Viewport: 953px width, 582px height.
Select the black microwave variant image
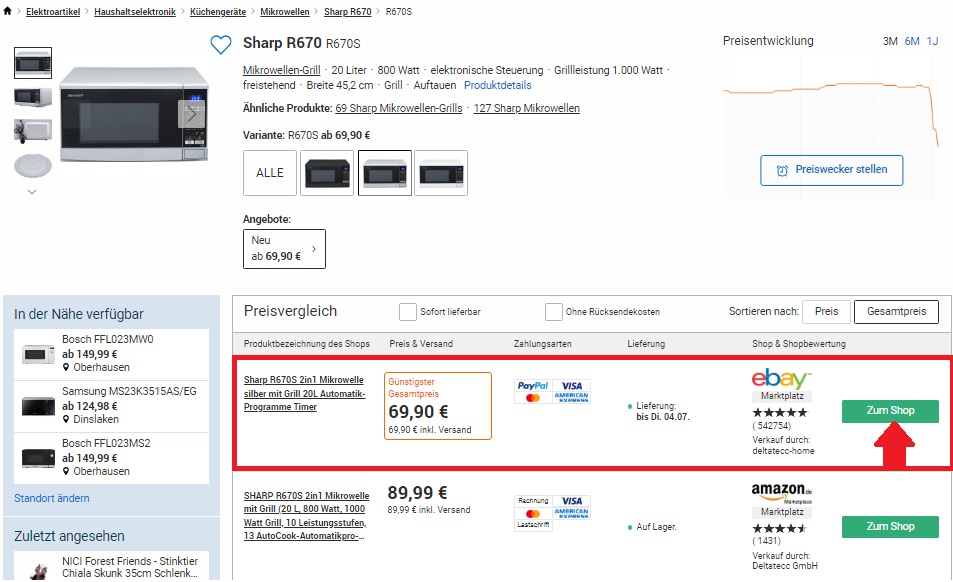pos(327,173)
